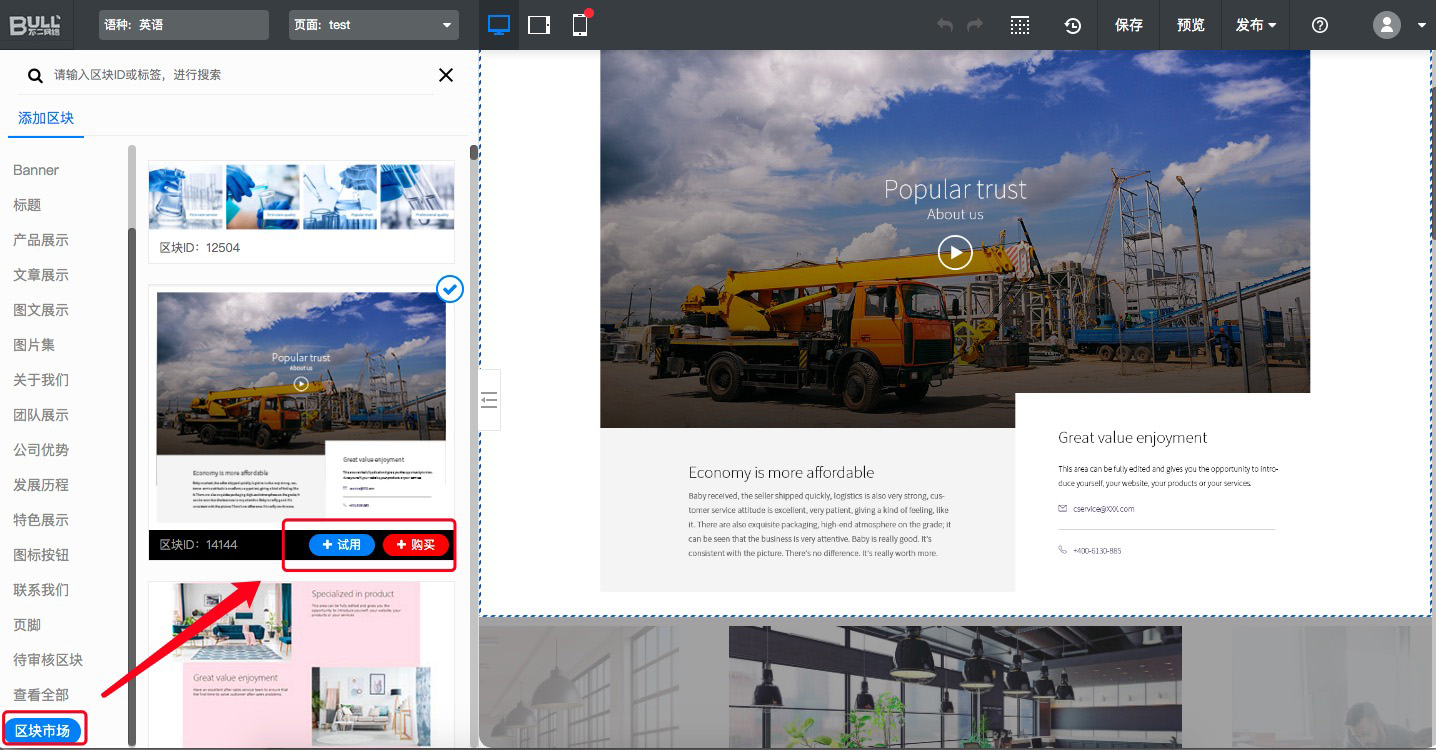Close the block search panel

(446, 75)
